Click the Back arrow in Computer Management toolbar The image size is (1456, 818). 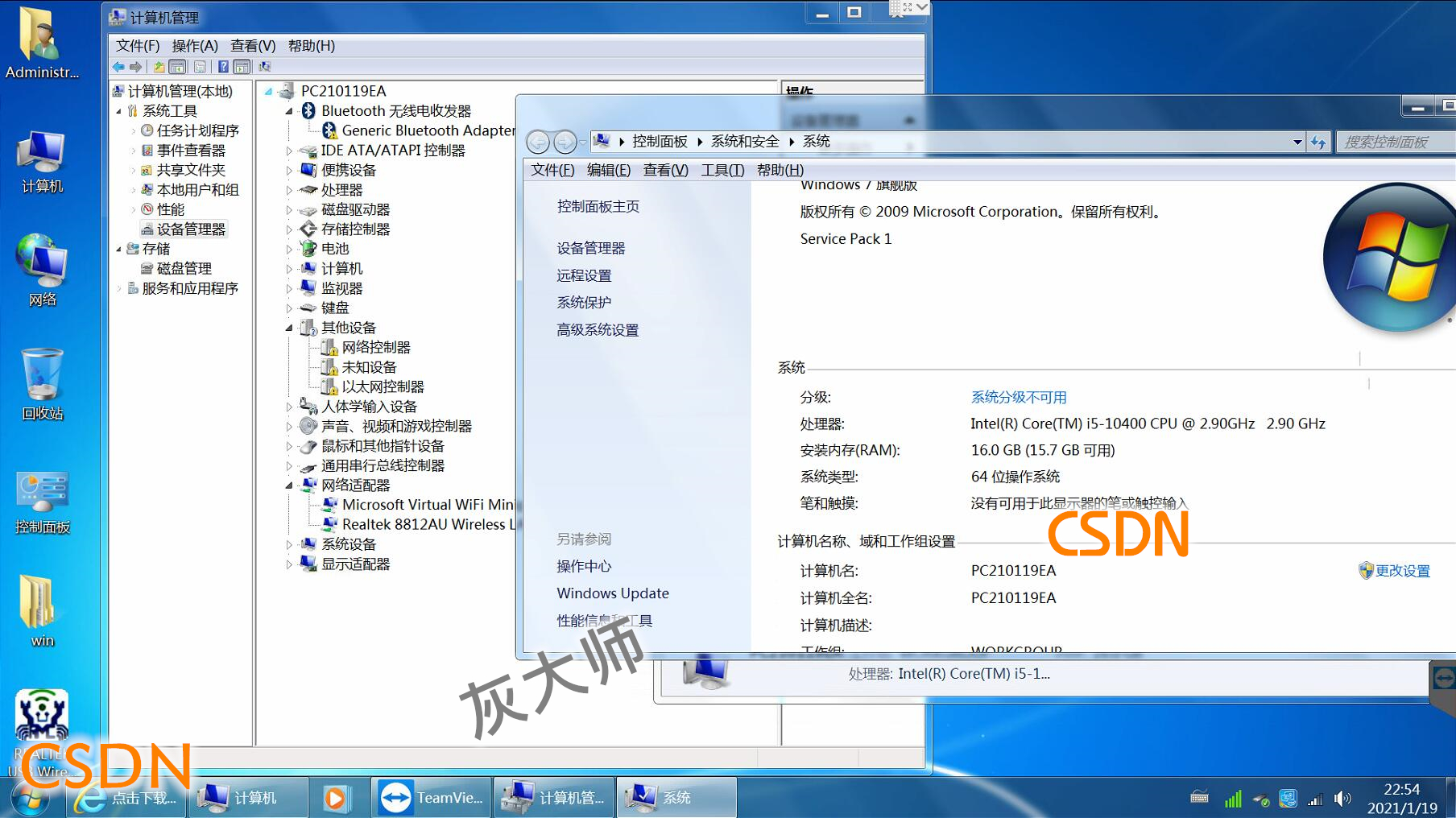click(x=119, y=67)
